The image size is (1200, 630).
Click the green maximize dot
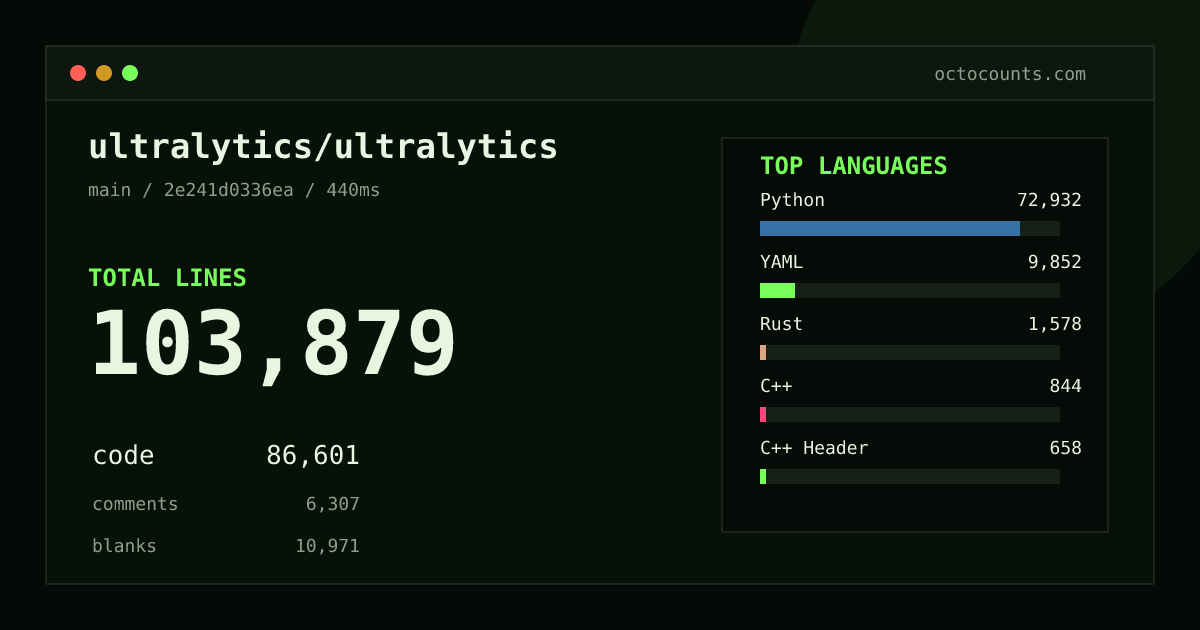(130, 73)
